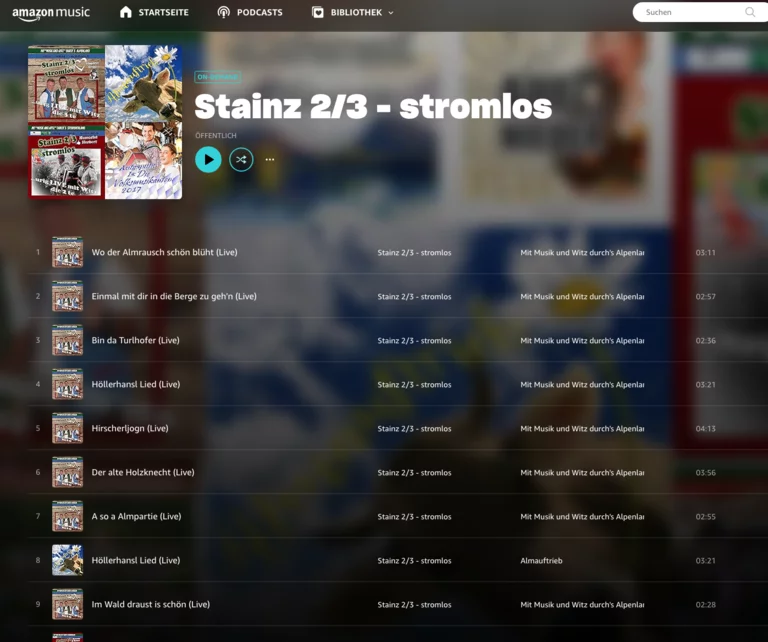Toggle shuffle for the playlist

(241, 160)
